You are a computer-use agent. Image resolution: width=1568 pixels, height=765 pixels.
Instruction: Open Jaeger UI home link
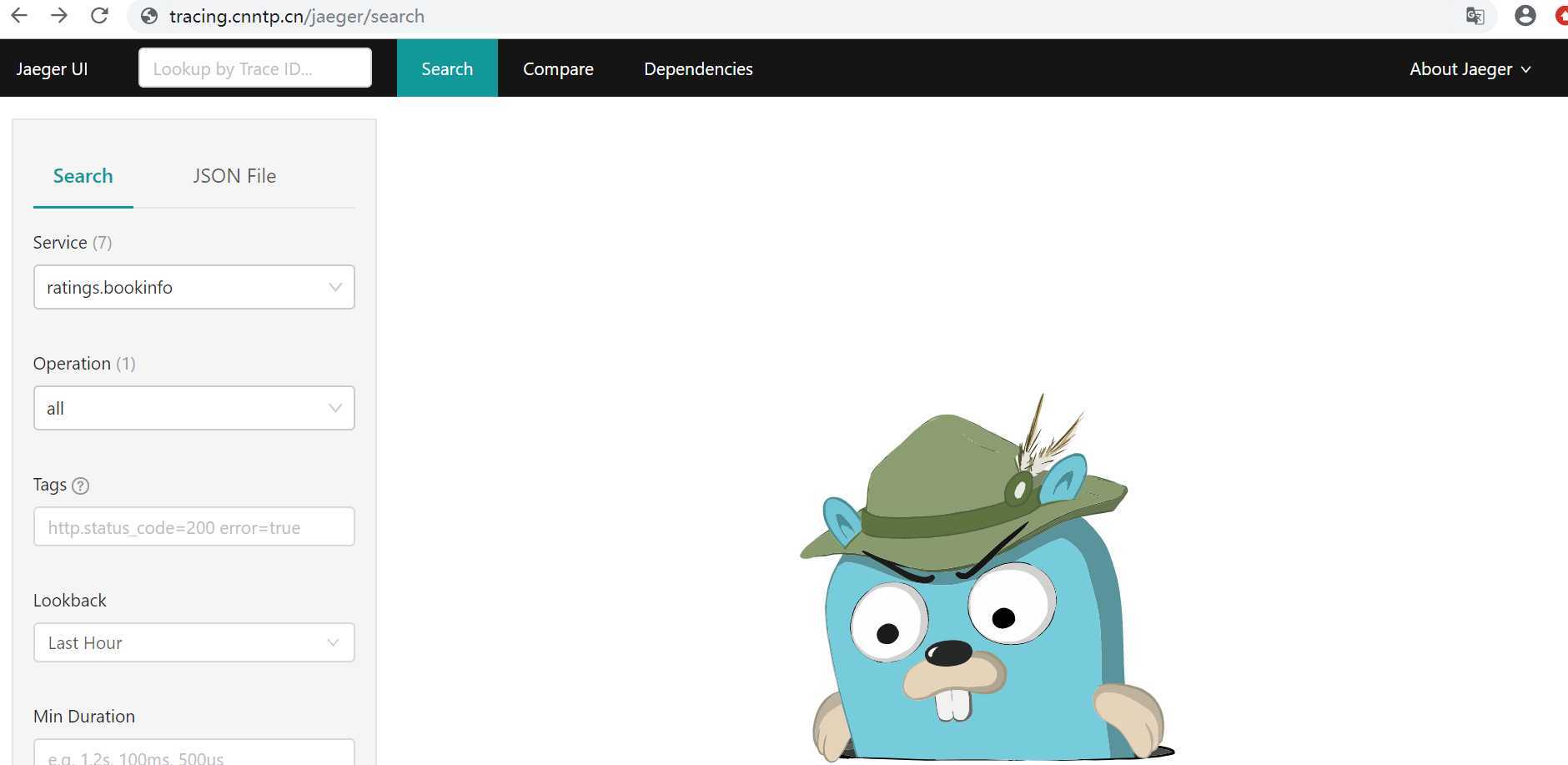point(52,68)
